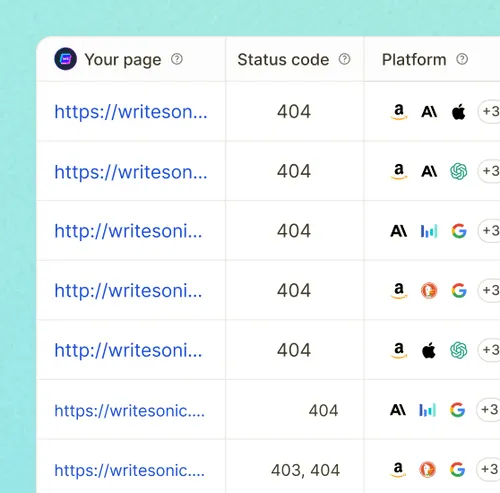Viewport: 500px width, 493px height.
Task: Click blue bar-chart icon in the https://writesonic.... 404 row
Action: [x=427, y=410]
